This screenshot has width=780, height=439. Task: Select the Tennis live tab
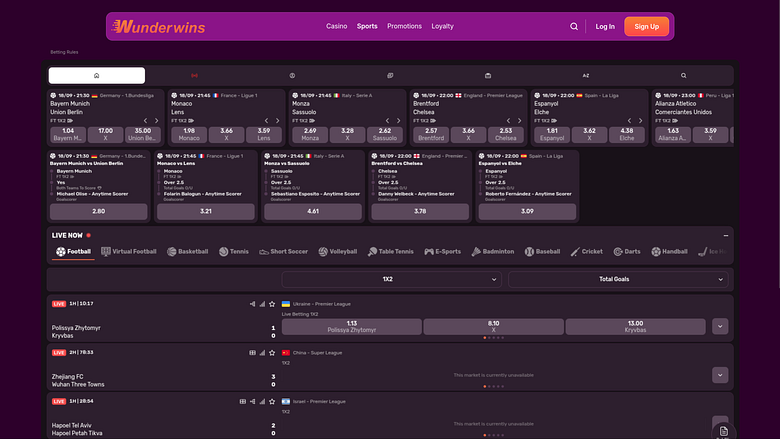[234, 252]
